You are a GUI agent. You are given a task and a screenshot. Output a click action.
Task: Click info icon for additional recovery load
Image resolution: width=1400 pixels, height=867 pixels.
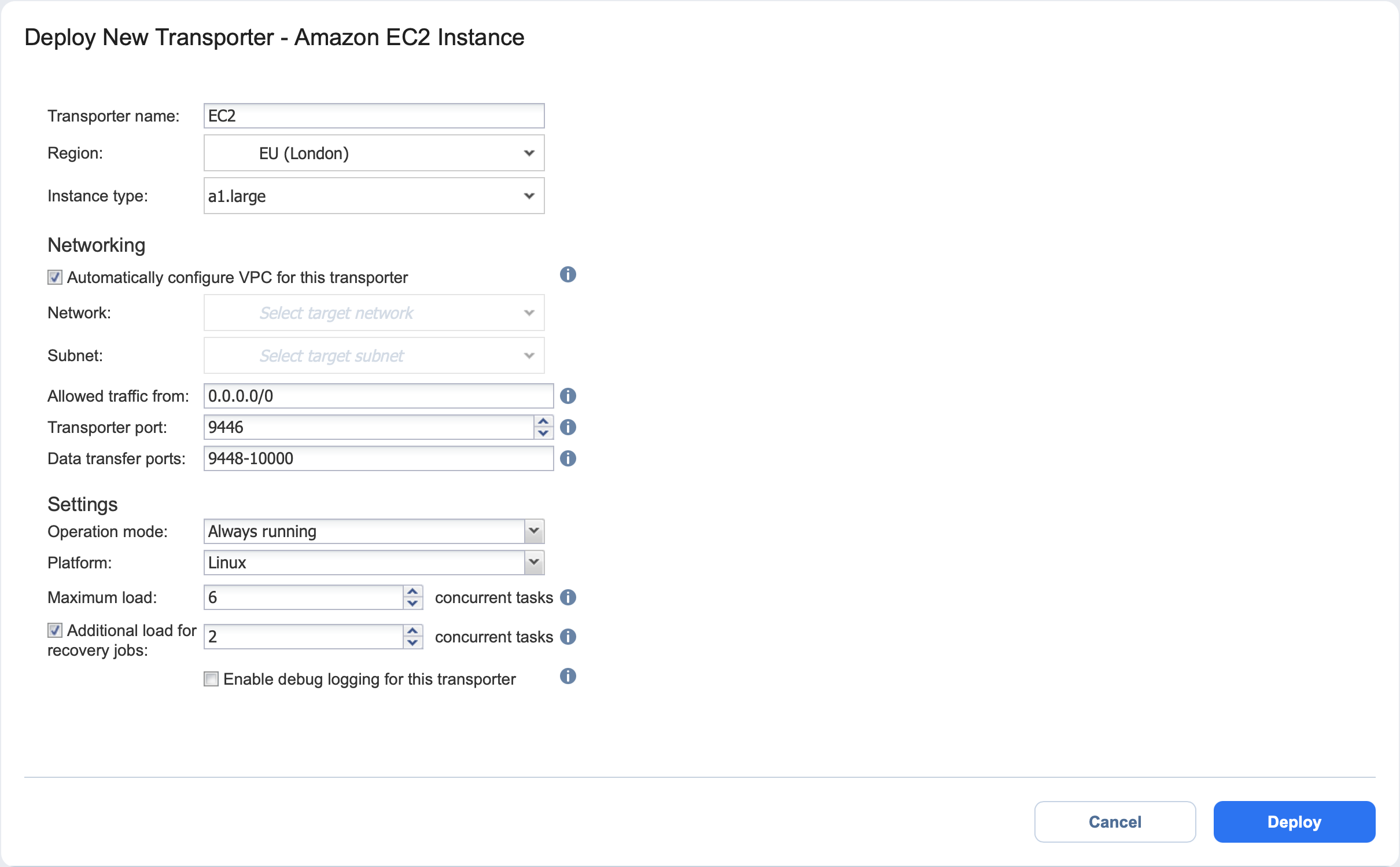click(x=568, y=637)
